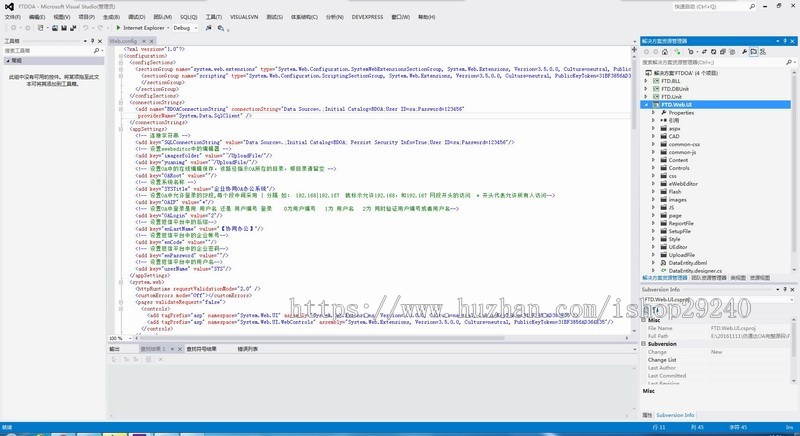This screenshot has height=436, width=800.
Task: Open the VISUALSVN menu
Action: 244,17
